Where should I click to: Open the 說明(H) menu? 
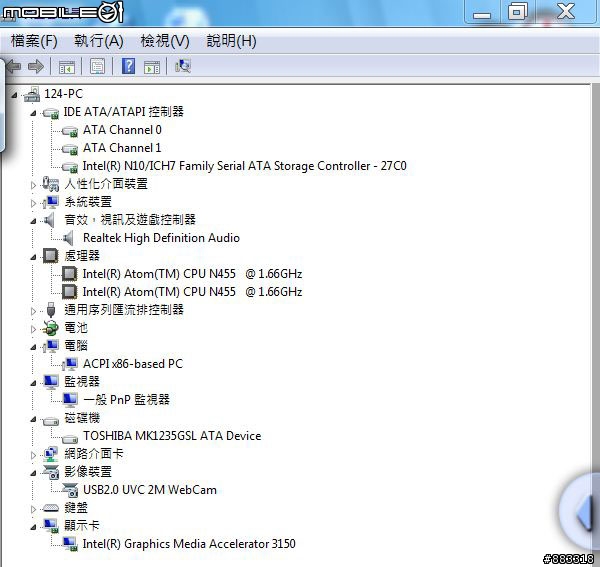coord(232,41)
